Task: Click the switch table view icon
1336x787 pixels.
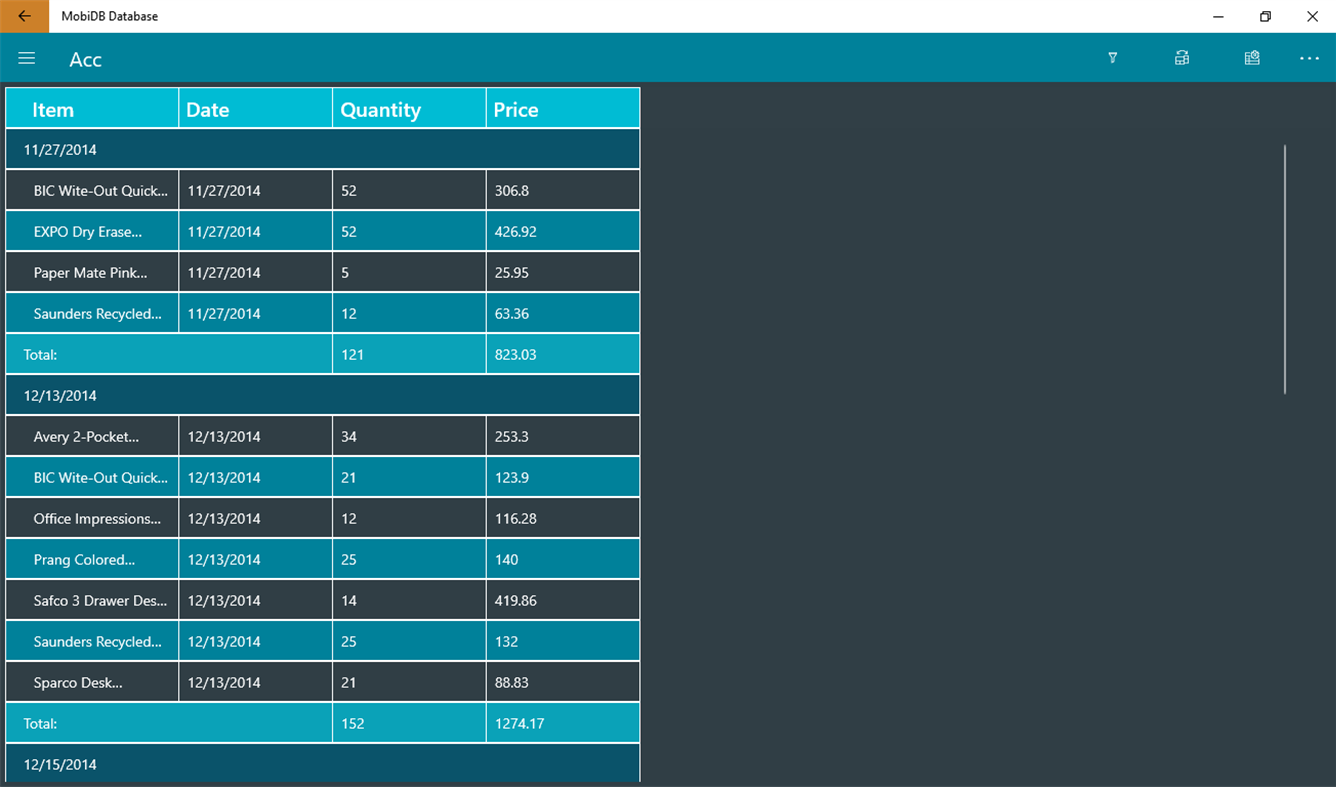Action: click(x=1182, y=59)
